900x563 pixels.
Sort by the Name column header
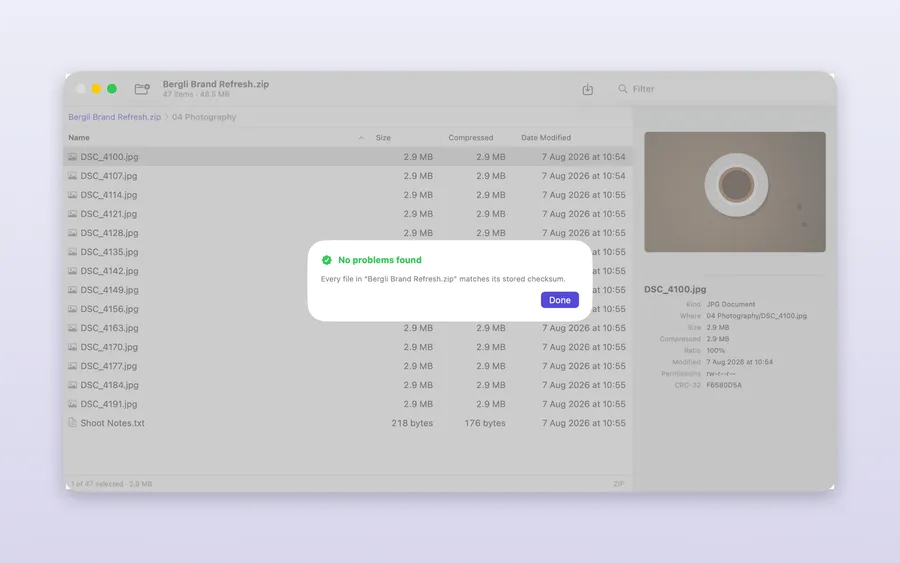point(79,137)
